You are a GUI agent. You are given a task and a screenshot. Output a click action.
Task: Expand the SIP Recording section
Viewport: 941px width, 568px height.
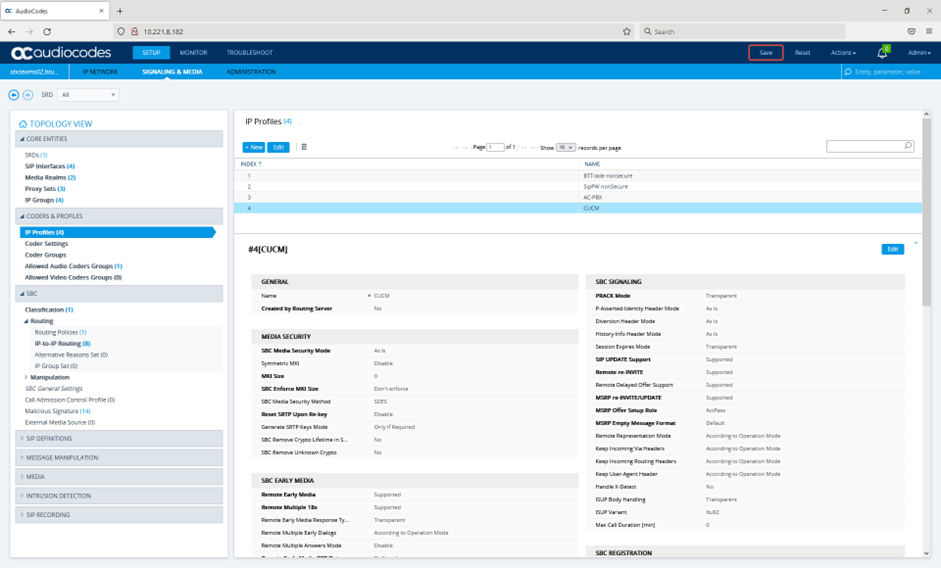pos(119,515)
